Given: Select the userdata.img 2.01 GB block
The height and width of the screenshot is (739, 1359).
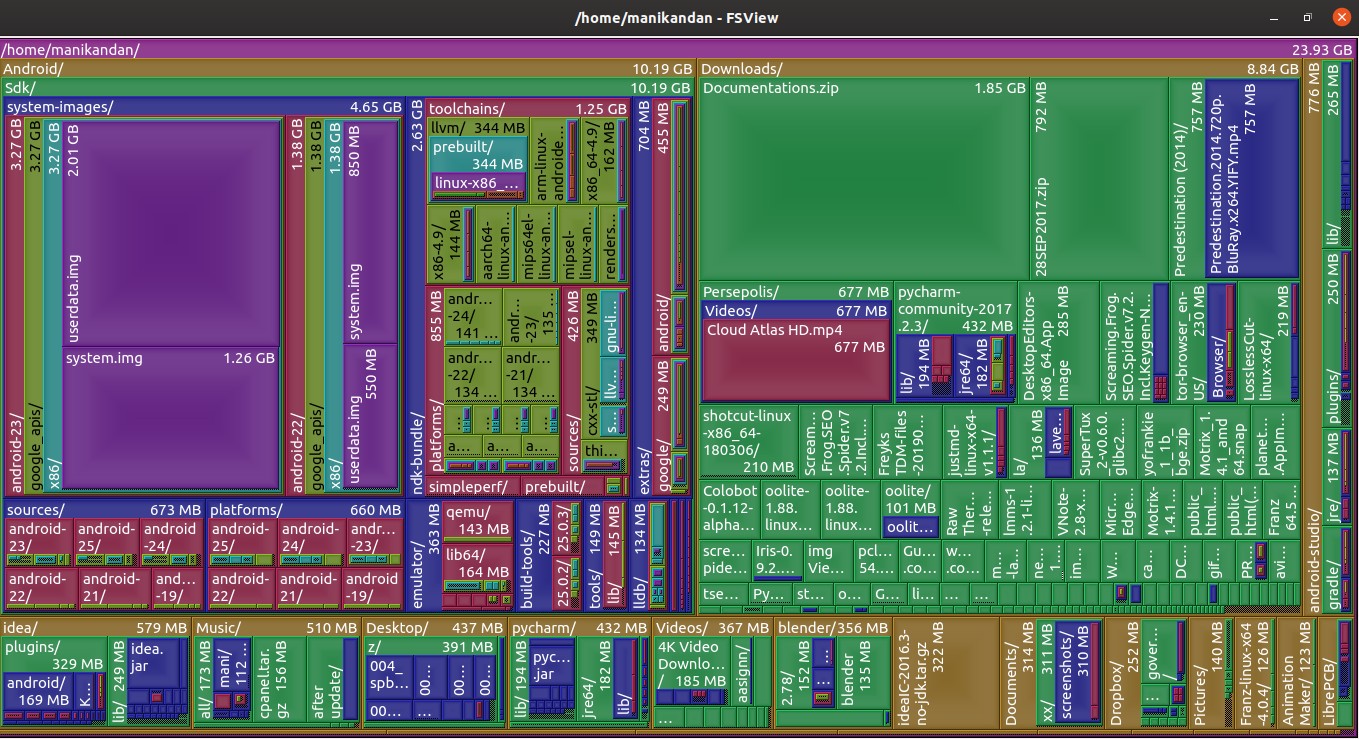Looking at the screenshot, I should coord(171,232).
